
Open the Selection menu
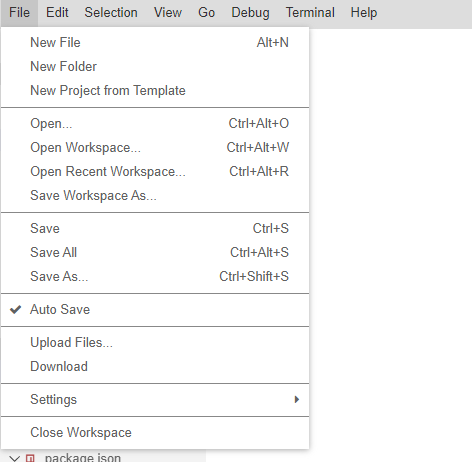click(111, 13)
